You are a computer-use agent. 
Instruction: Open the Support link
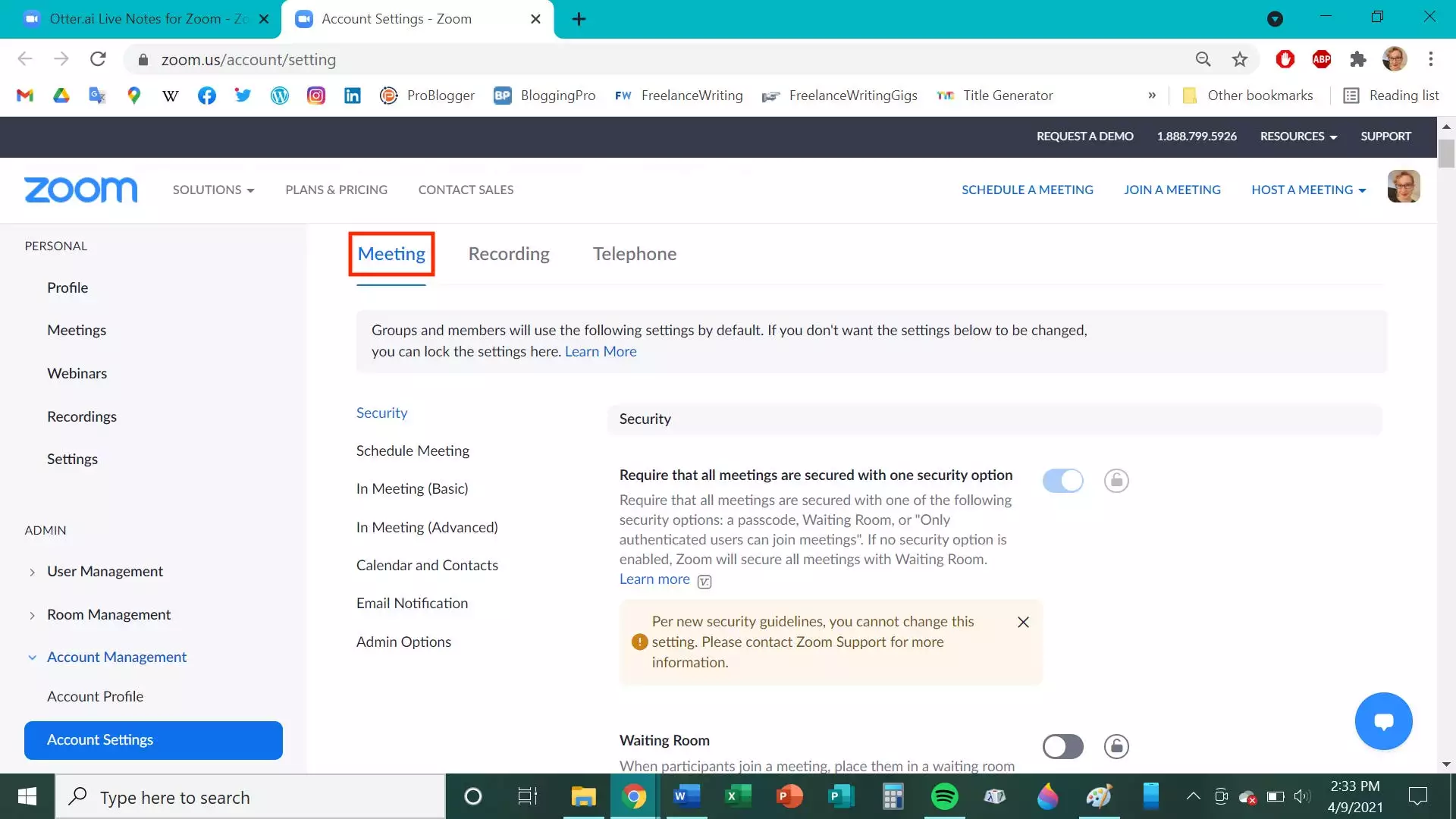pos(1385,136)
